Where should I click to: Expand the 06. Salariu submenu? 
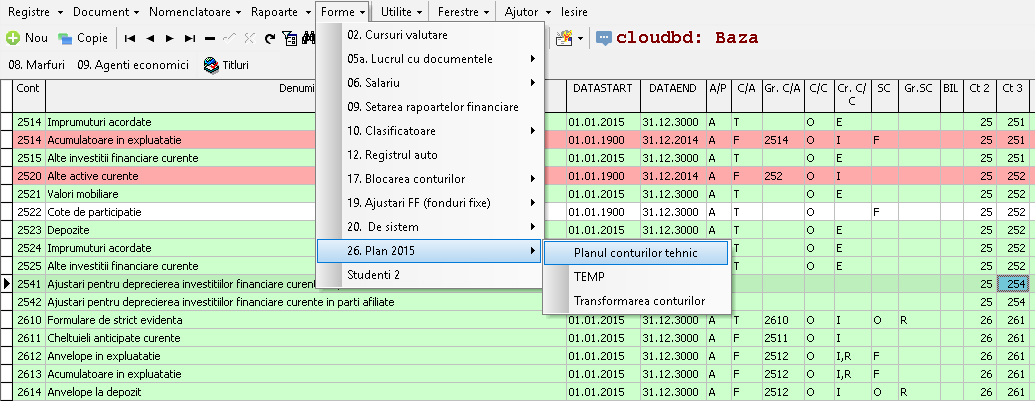tap(429, 83)
